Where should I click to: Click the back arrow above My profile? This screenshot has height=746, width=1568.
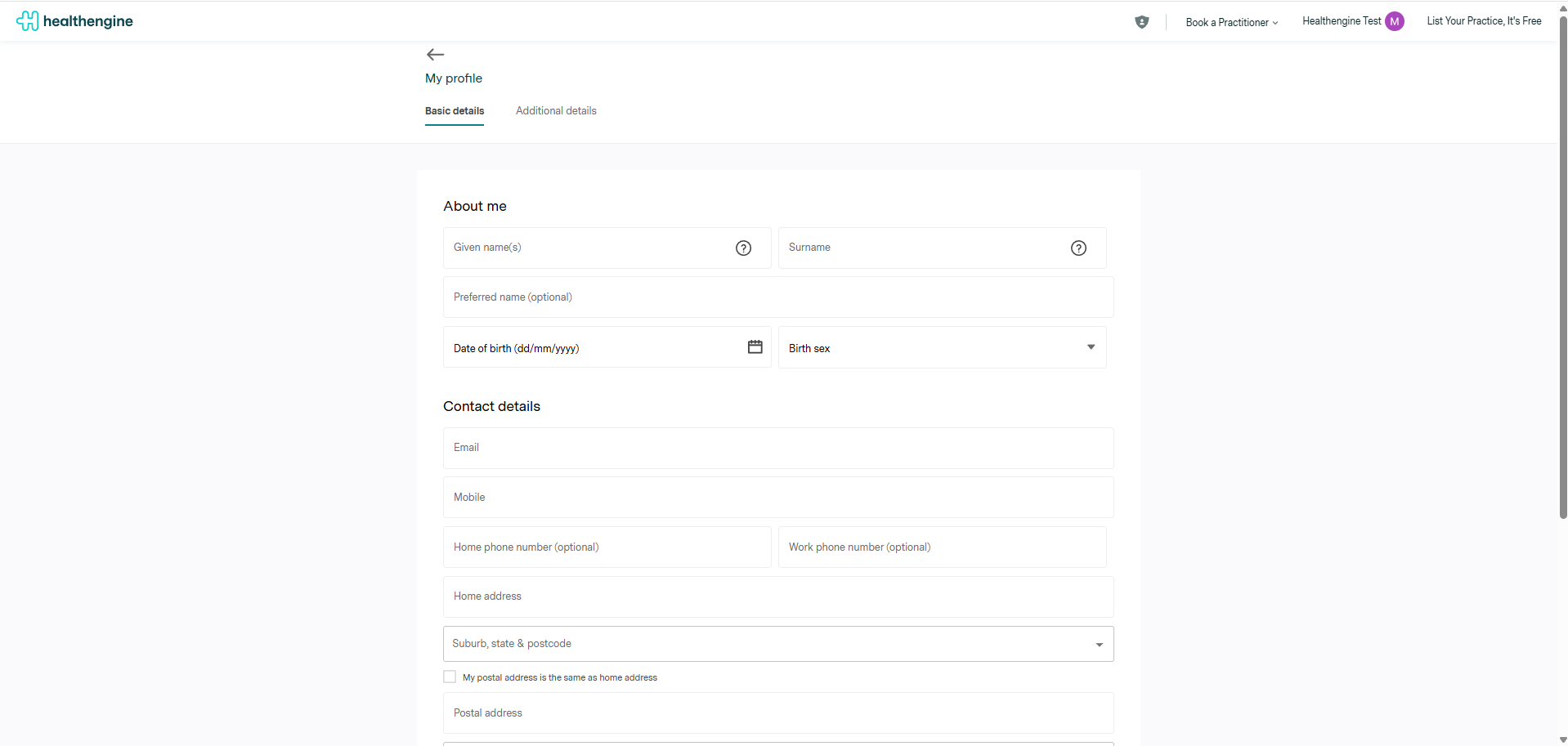pyautogui.click(x=435, y=55)
